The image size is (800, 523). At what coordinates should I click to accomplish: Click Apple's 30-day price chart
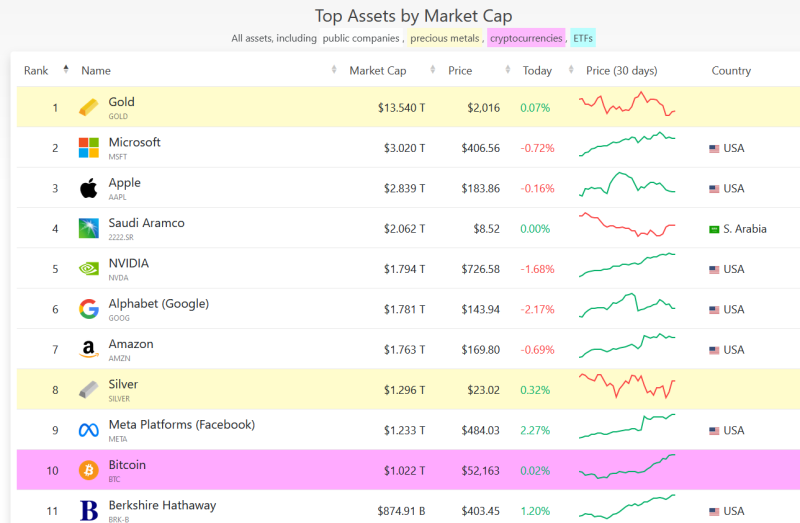627,184
